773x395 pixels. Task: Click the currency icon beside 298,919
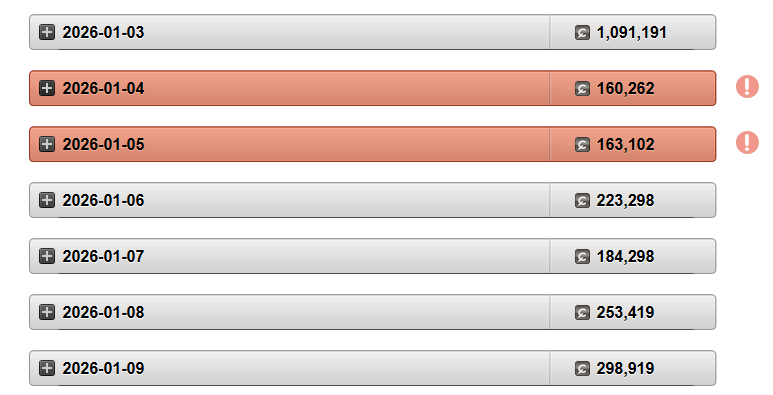582,368
